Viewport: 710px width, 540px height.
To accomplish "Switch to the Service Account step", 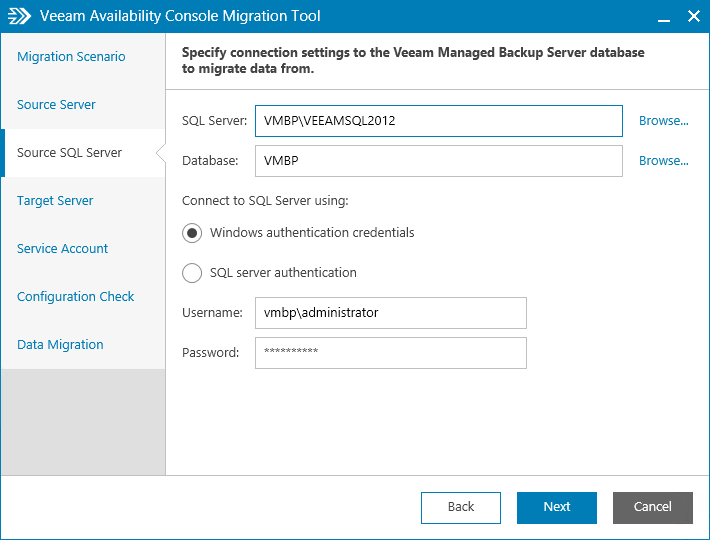I will tap(62, 249).
